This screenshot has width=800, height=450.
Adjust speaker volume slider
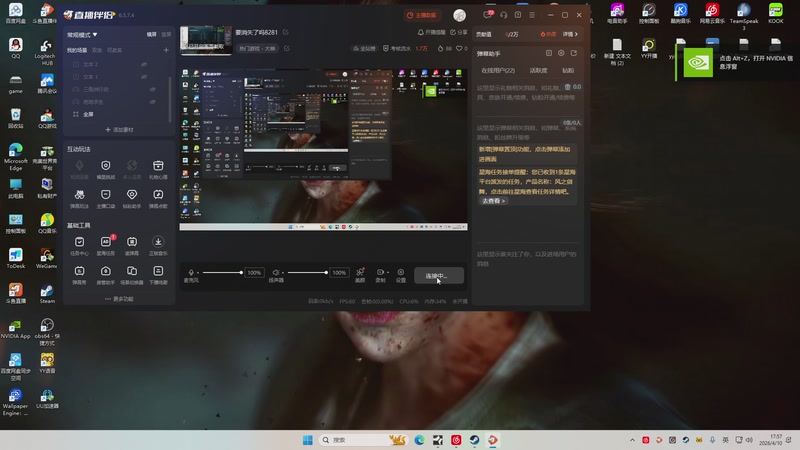[x=307, y=272]
